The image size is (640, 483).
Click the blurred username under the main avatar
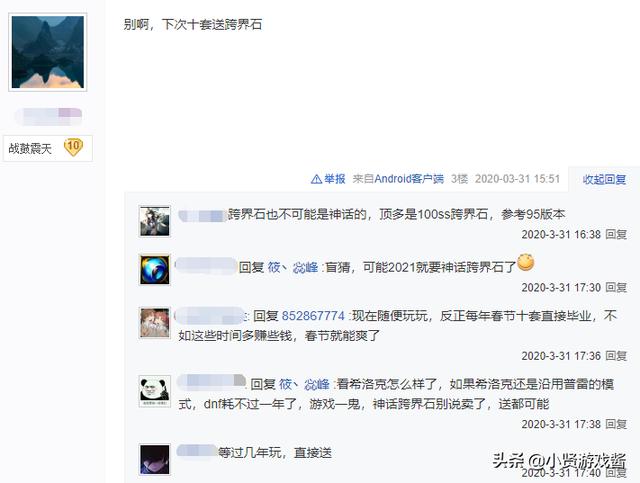click(x=49, y=116)
